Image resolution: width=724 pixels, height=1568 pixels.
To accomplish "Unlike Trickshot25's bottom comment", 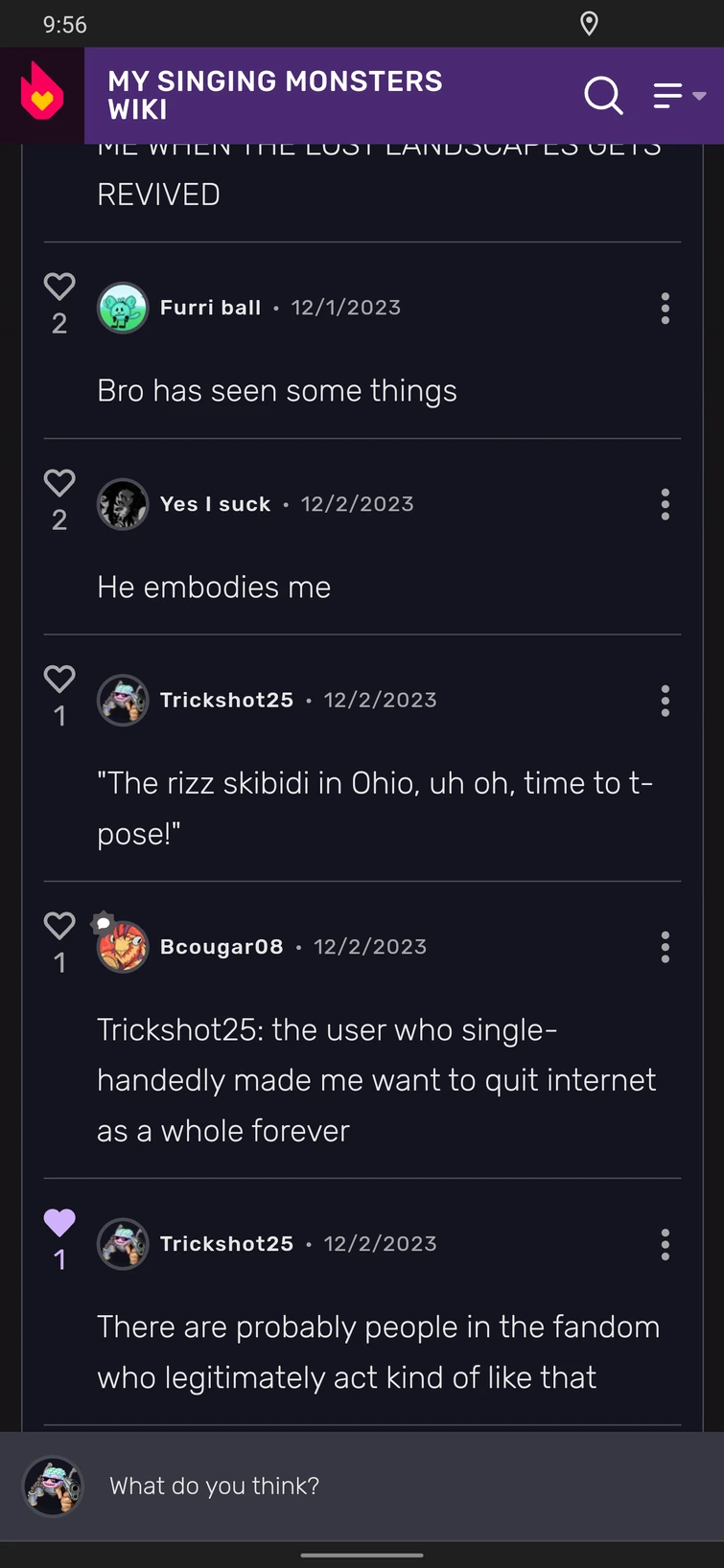I will [58, 1223].
